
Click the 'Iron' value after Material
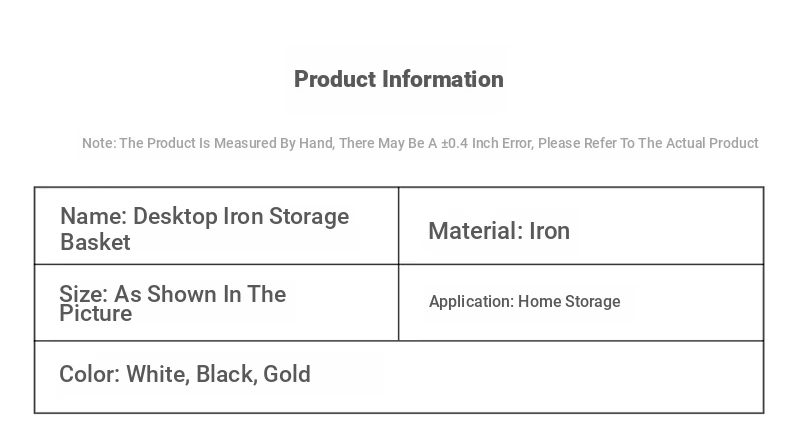pos(549,231)
